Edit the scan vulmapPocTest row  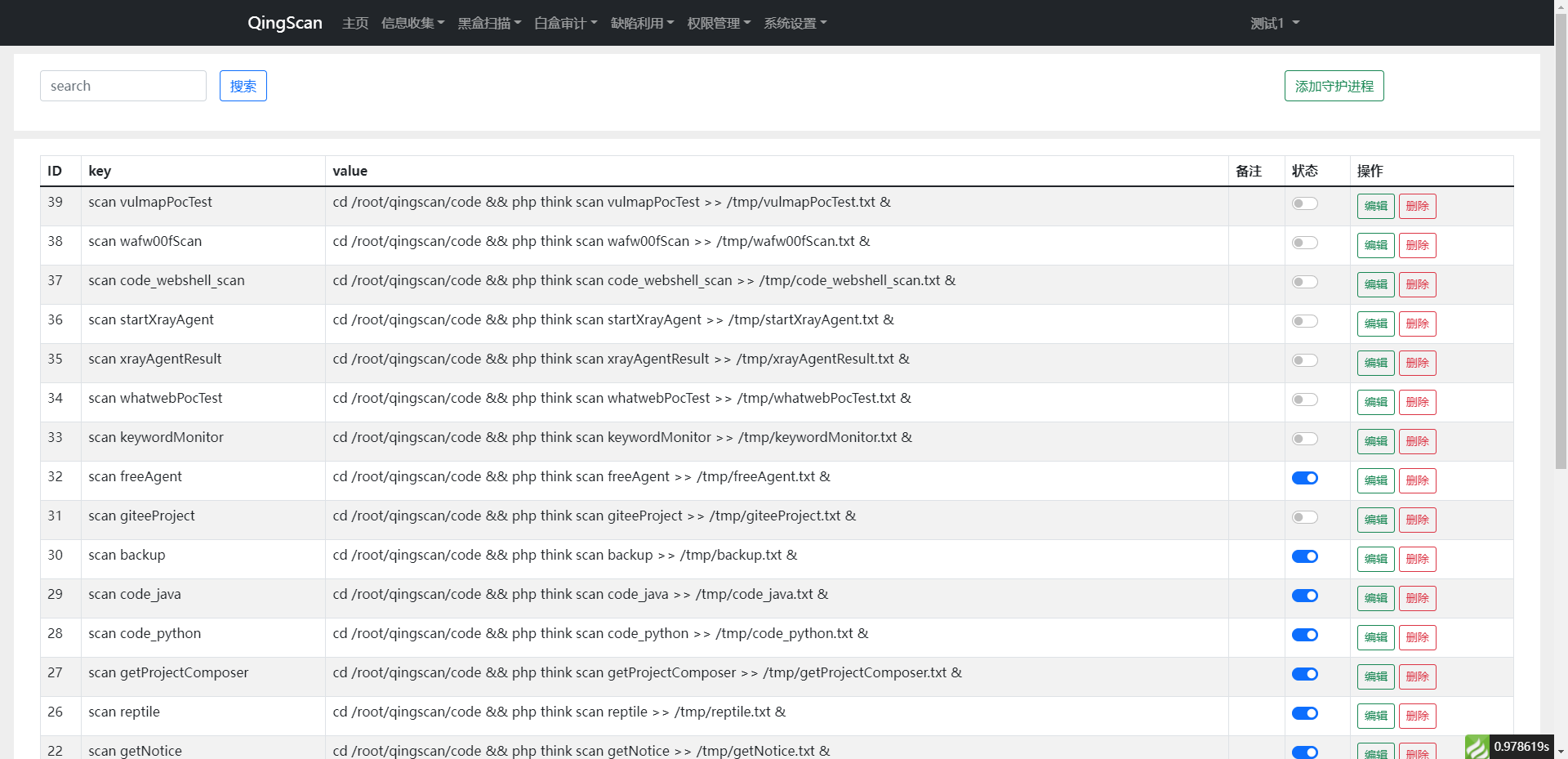pos(1376,206)
